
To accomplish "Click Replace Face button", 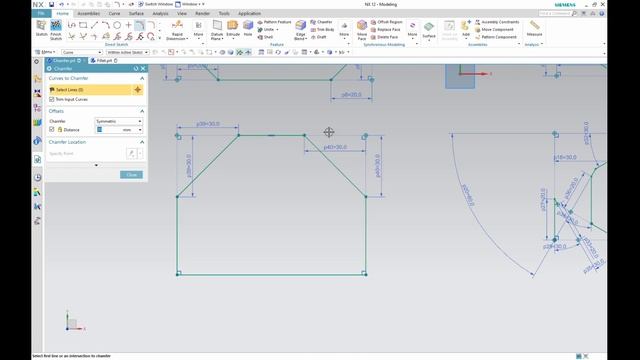I will (385, 29).
